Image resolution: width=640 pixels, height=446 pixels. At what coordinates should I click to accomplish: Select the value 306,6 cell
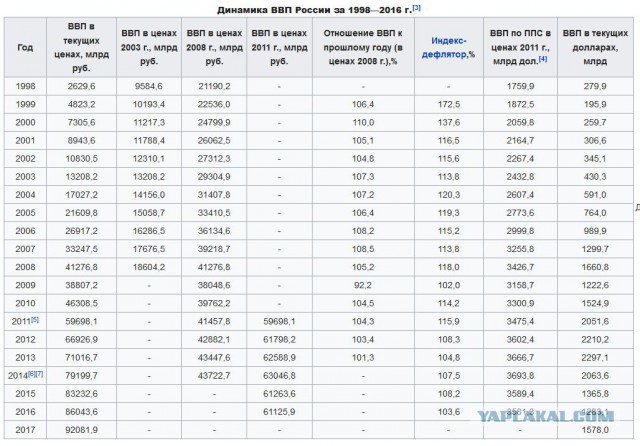click(x=595, y=141)
